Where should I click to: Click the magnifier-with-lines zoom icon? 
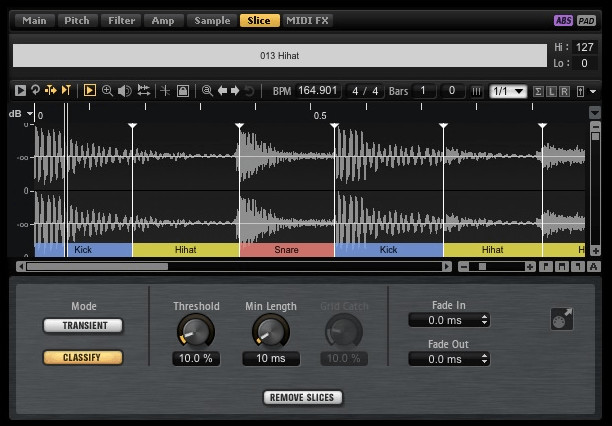pos(207,91)
